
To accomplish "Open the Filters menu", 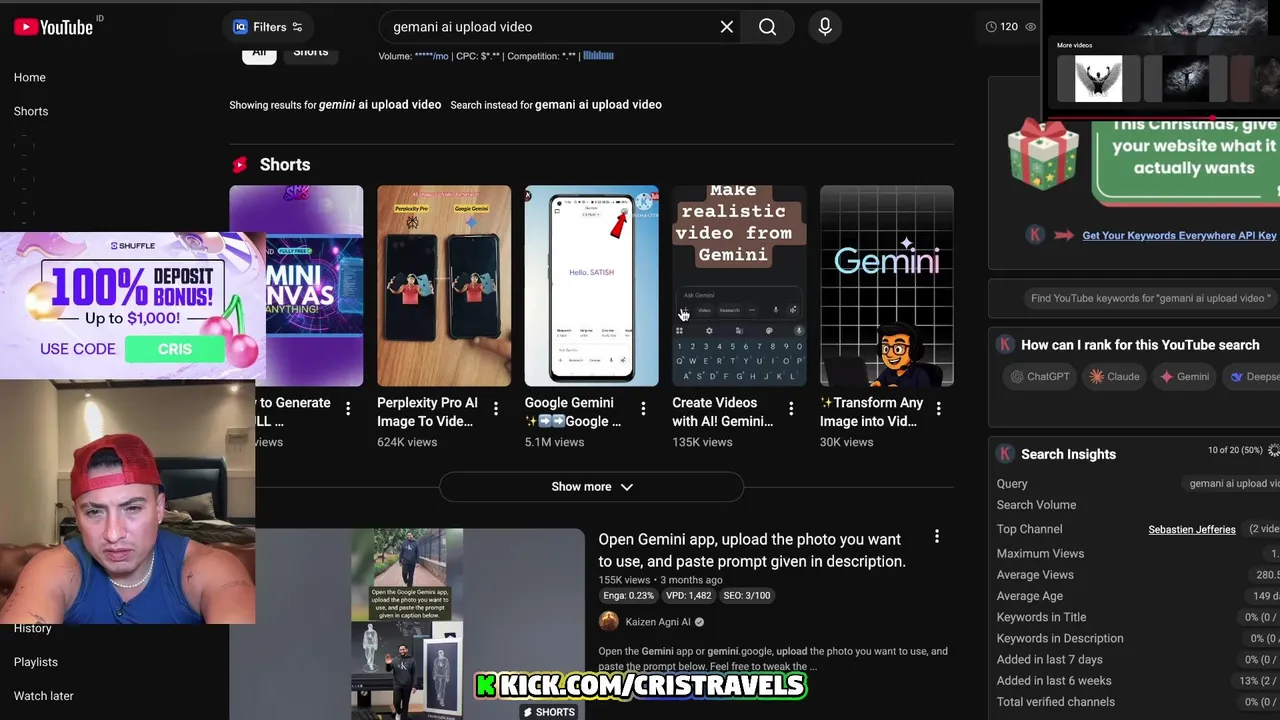I will pos(268,27).
